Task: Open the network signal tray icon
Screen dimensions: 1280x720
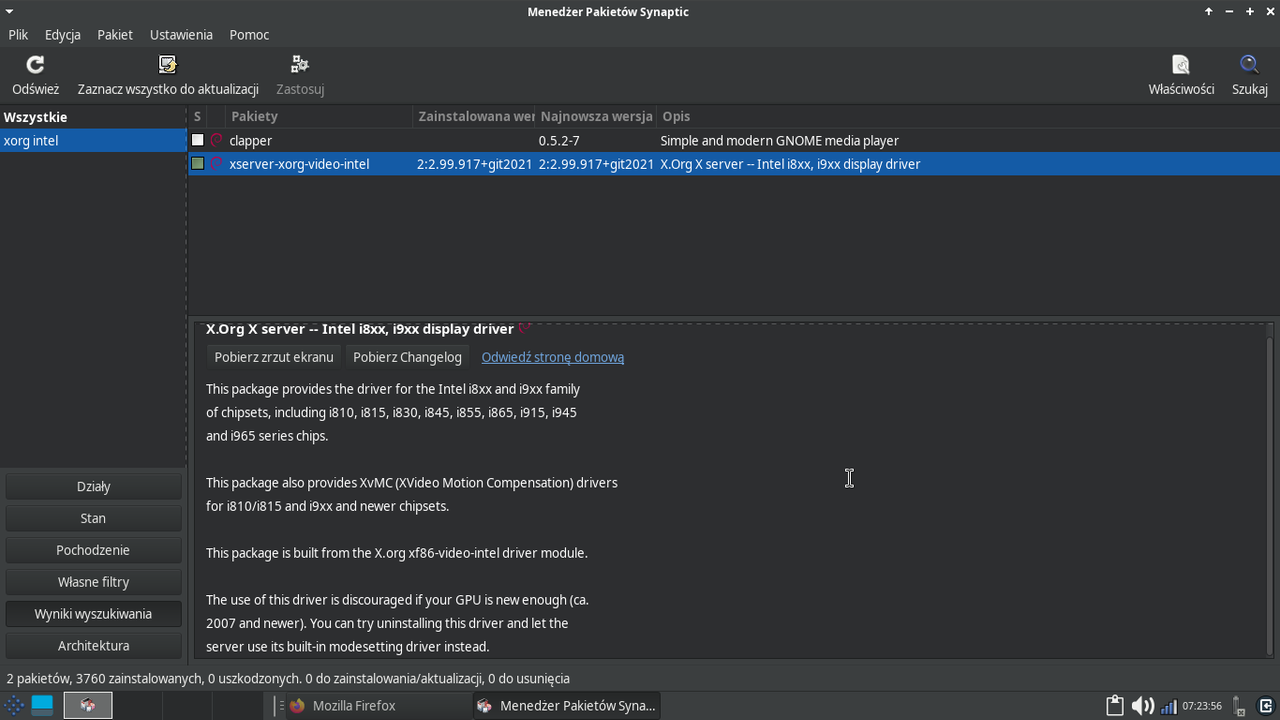Action: (1168, 706)
